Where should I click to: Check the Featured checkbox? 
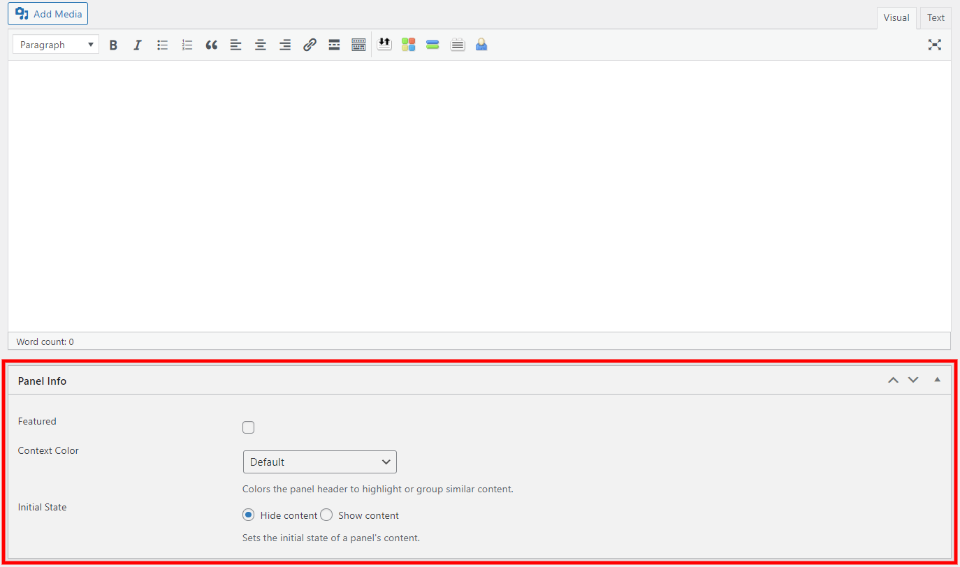[248, 427]
